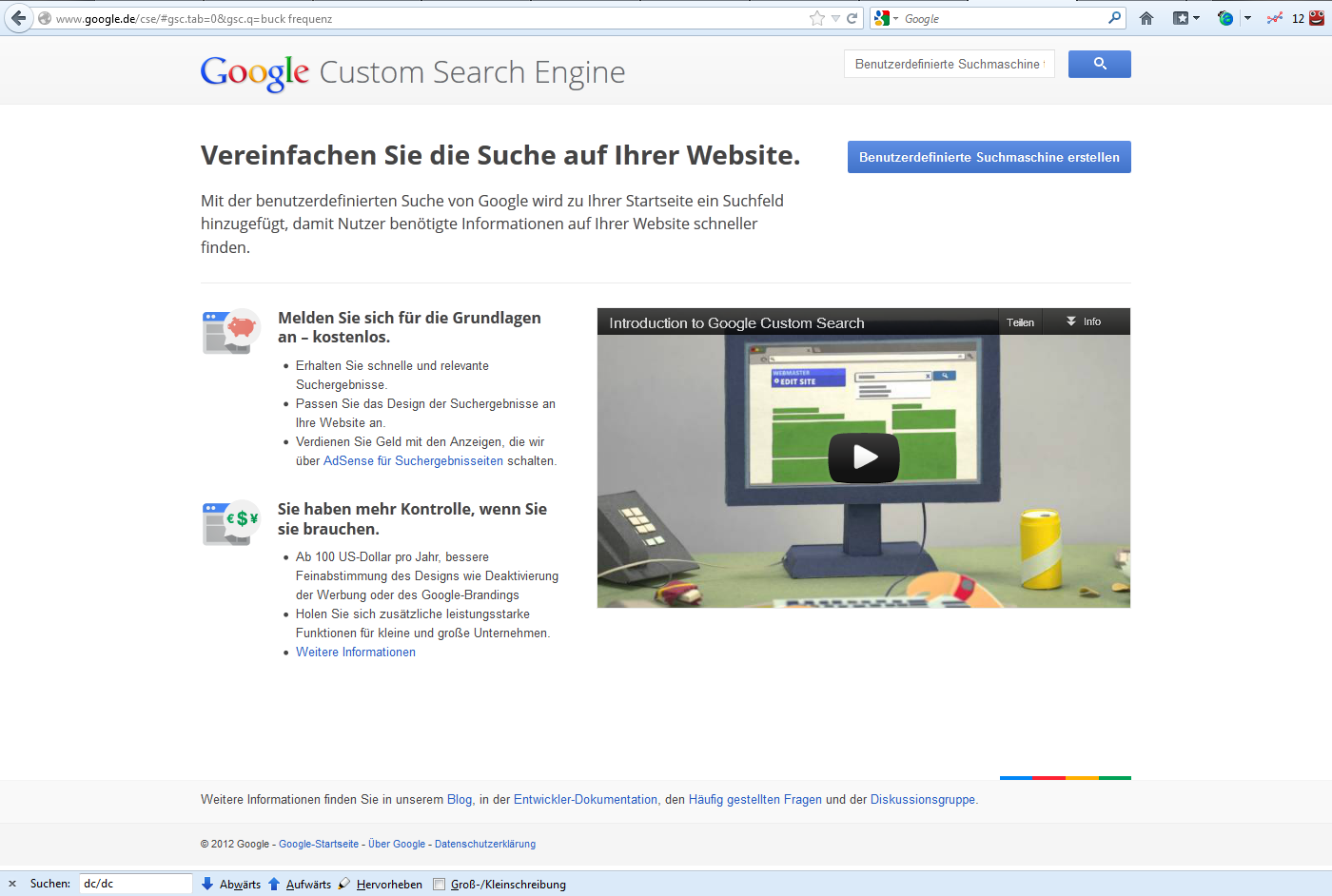Image resolution: width=1332 pixels, height=896 pixels.
Task: Click the red-blue graph add-on icon
Action: (x=1275, y=18)
